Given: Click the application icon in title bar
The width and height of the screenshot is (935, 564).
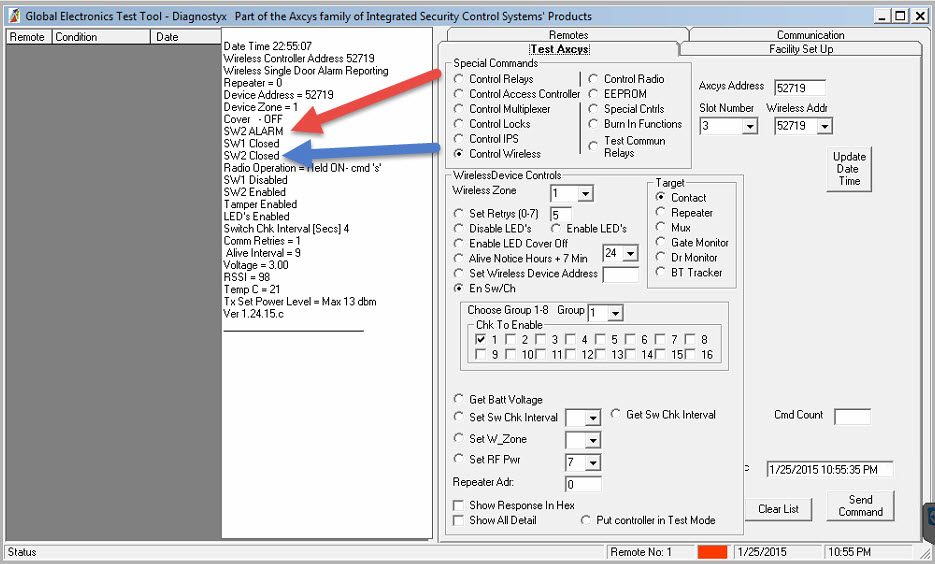Looking at the screenshot, I should click(14, 16).
